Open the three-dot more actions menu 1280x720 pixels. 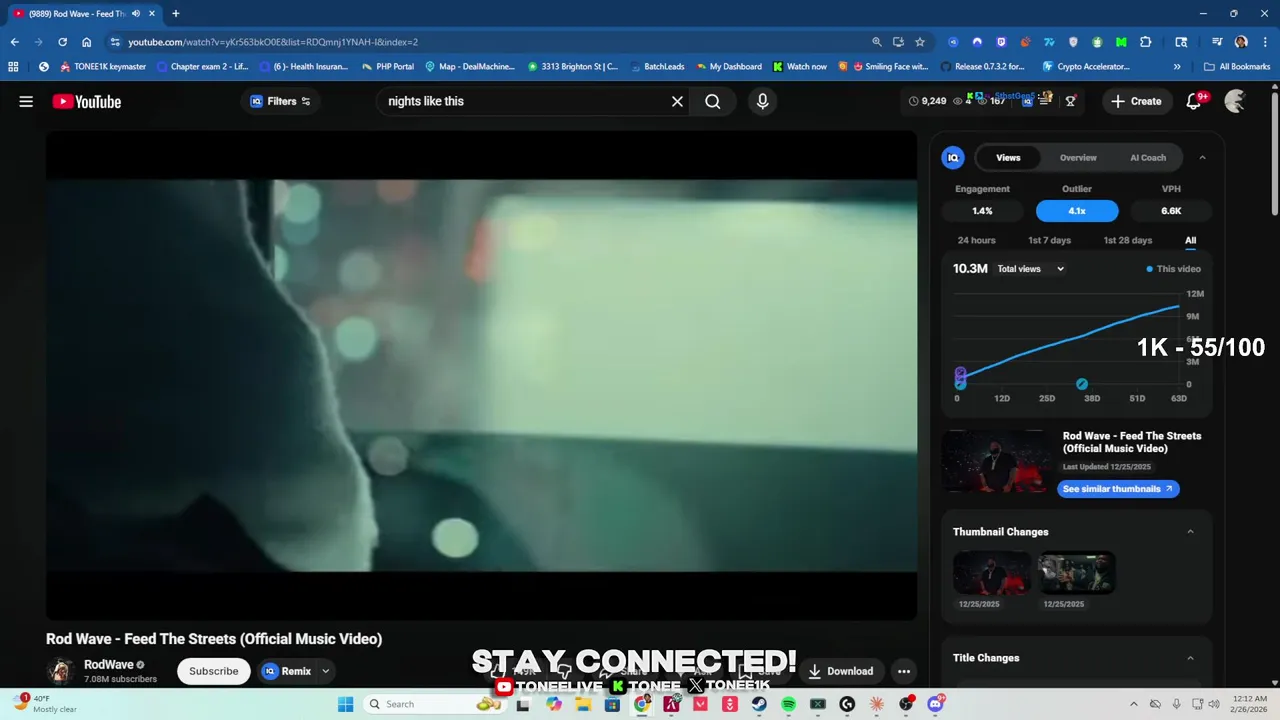point(904,671)
